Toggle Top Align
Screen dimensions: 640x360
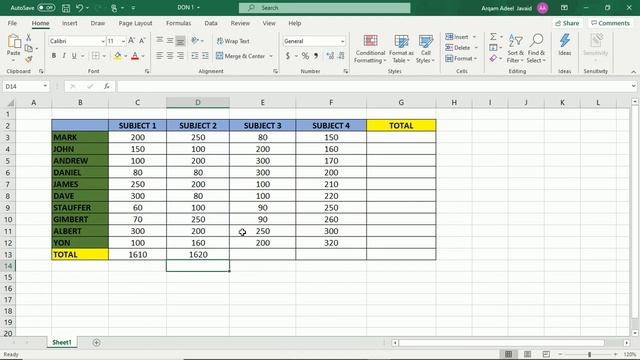(159, 40)
